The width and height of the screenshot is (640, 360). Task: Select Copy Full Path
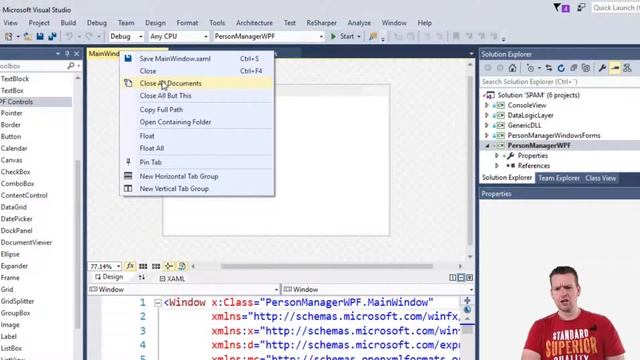pos(197,109)
